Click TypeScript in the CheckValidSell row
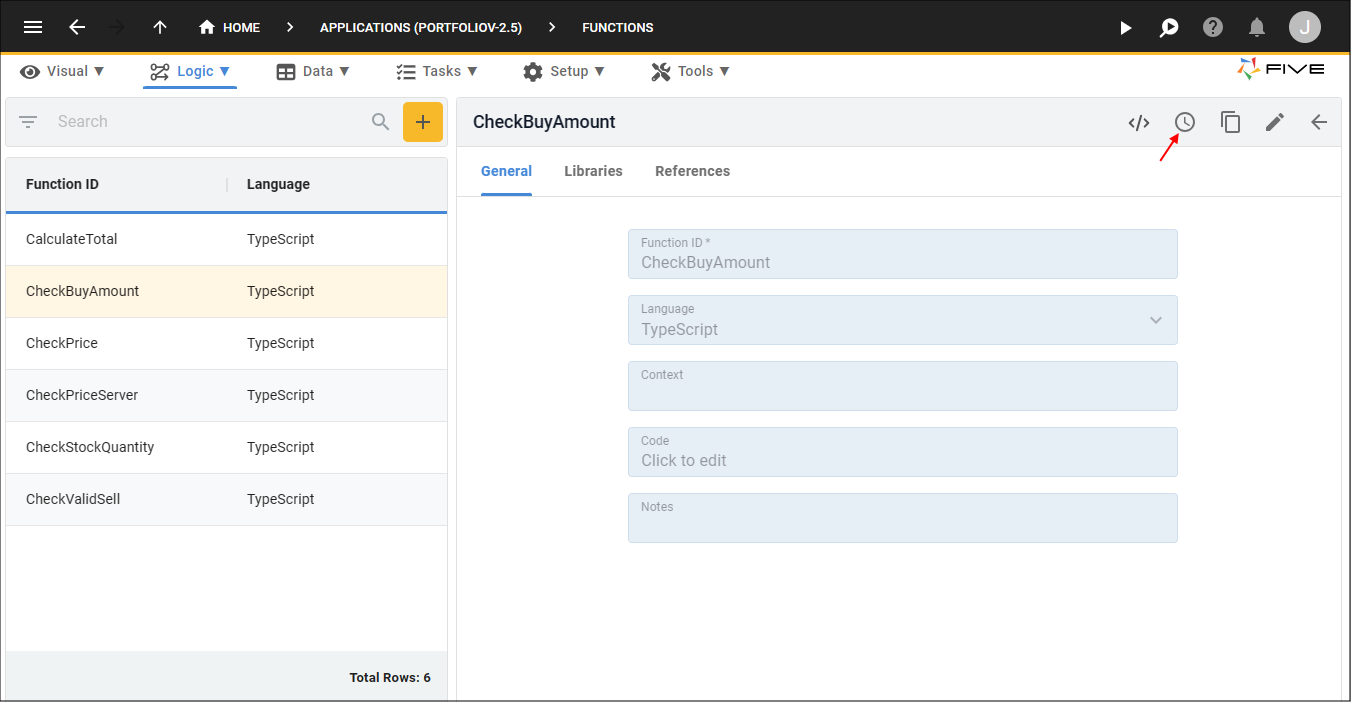 (x=280, y=499)
